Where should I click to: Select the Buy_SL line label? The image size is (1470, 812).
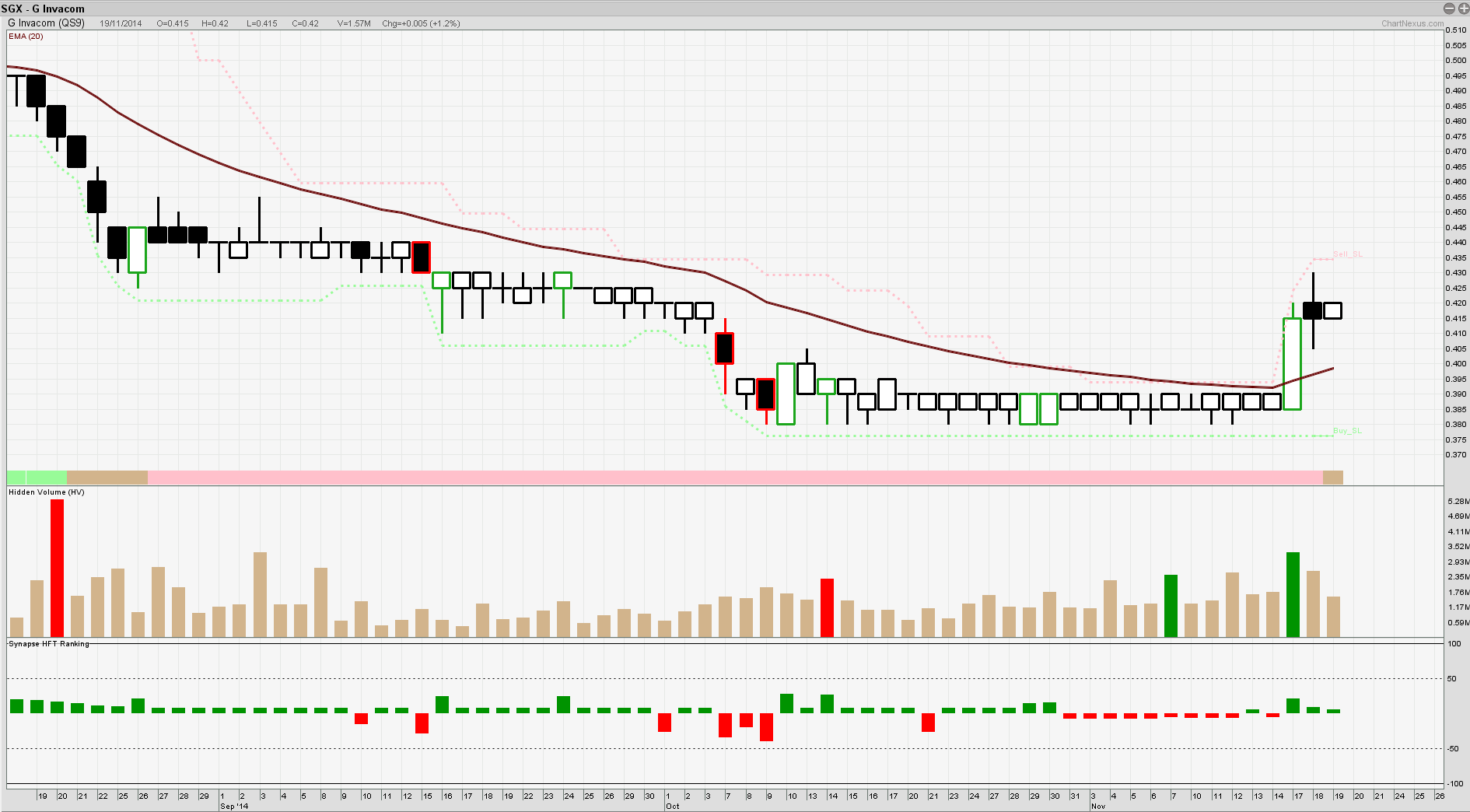coord(1347,431)
